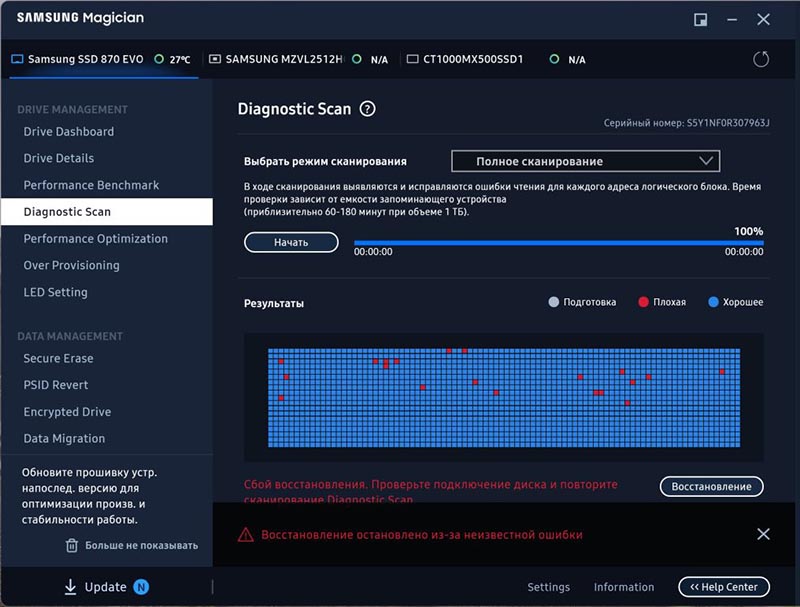Click the 'Начать' start scan button
This screenshot has width=800, height=607.
(x=291, y=242)
